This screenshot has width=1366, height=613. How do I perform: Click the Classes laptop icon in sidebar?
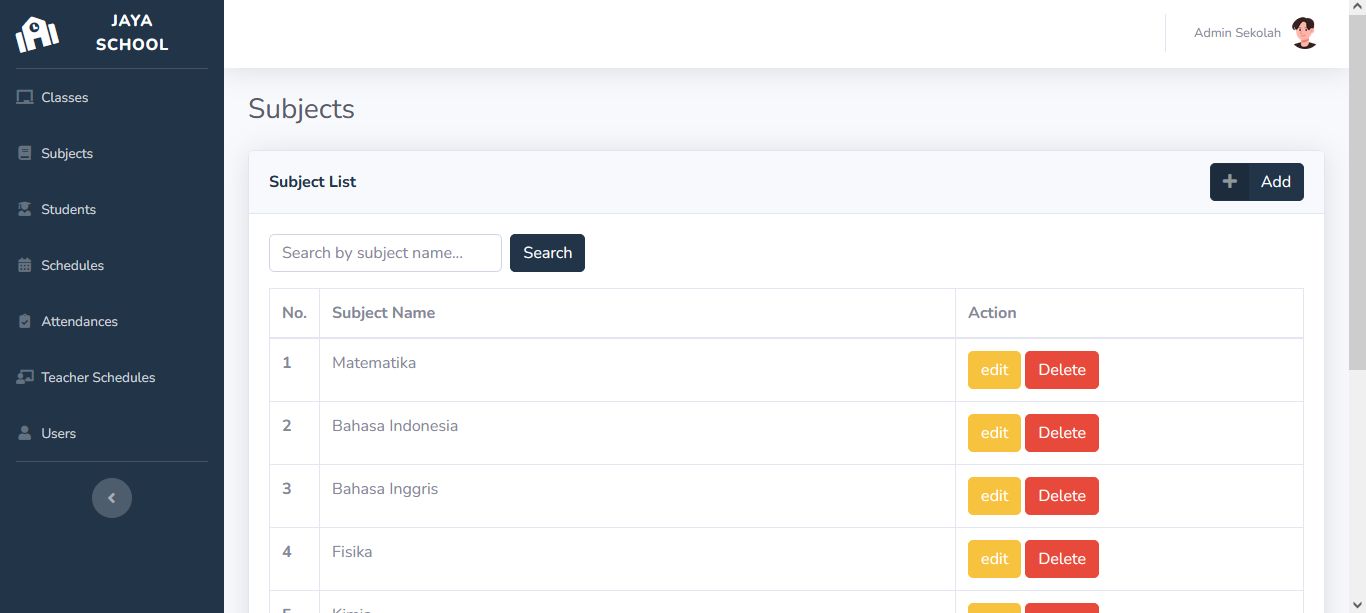click(25, 97)
